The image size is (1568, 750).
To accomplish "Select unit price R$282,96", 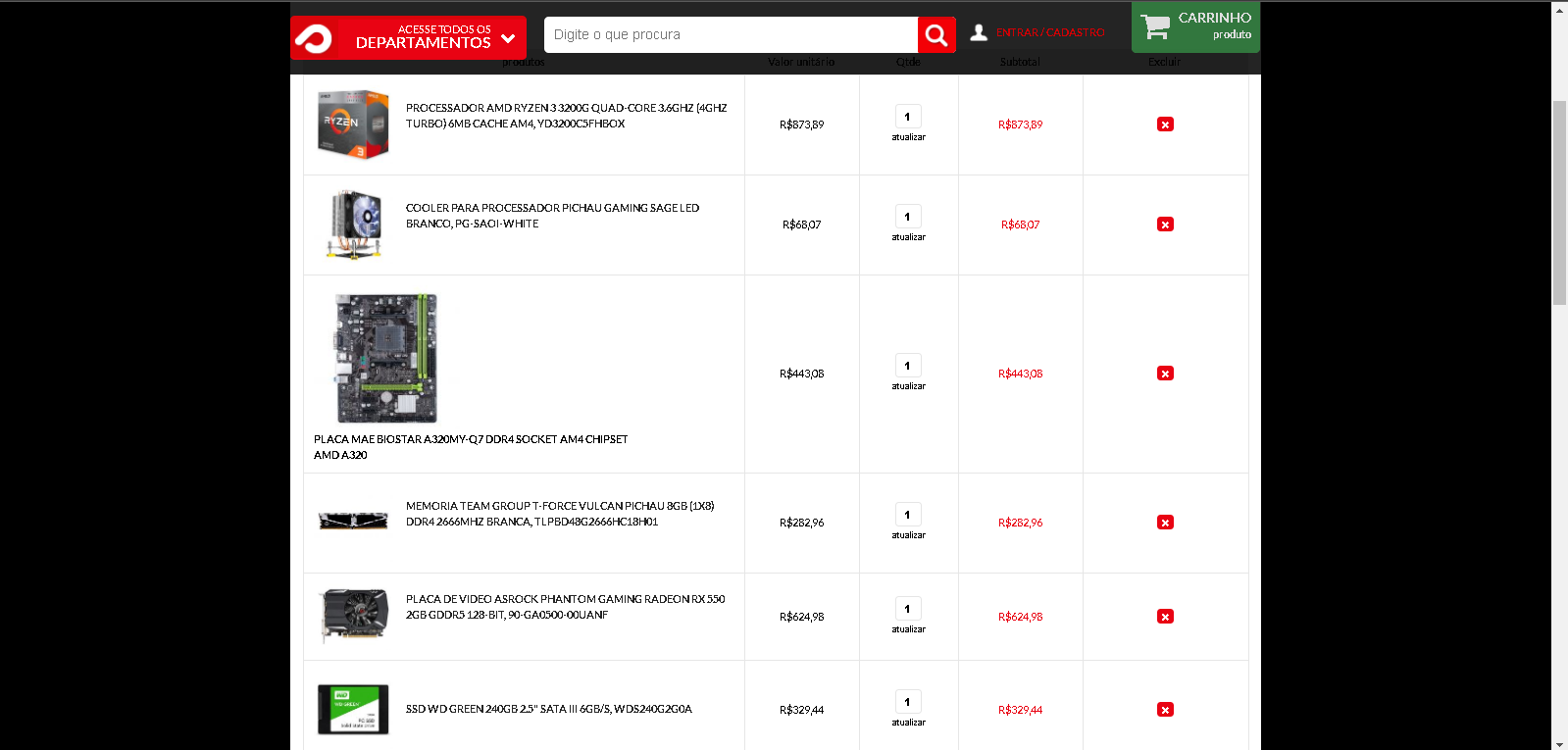I will (x=801, y=523).
